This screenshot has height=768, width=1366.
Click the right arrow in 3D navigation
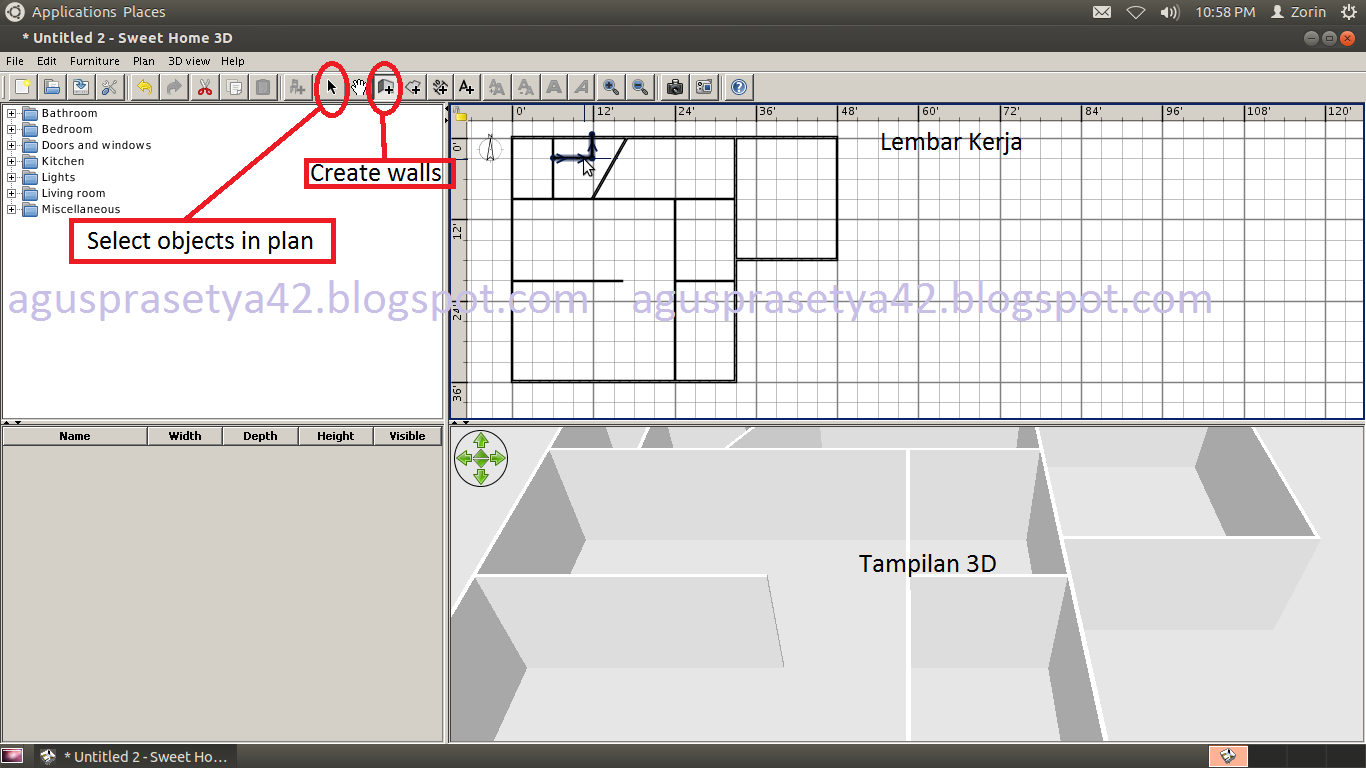pyautogui.click(x=498, y=458)
